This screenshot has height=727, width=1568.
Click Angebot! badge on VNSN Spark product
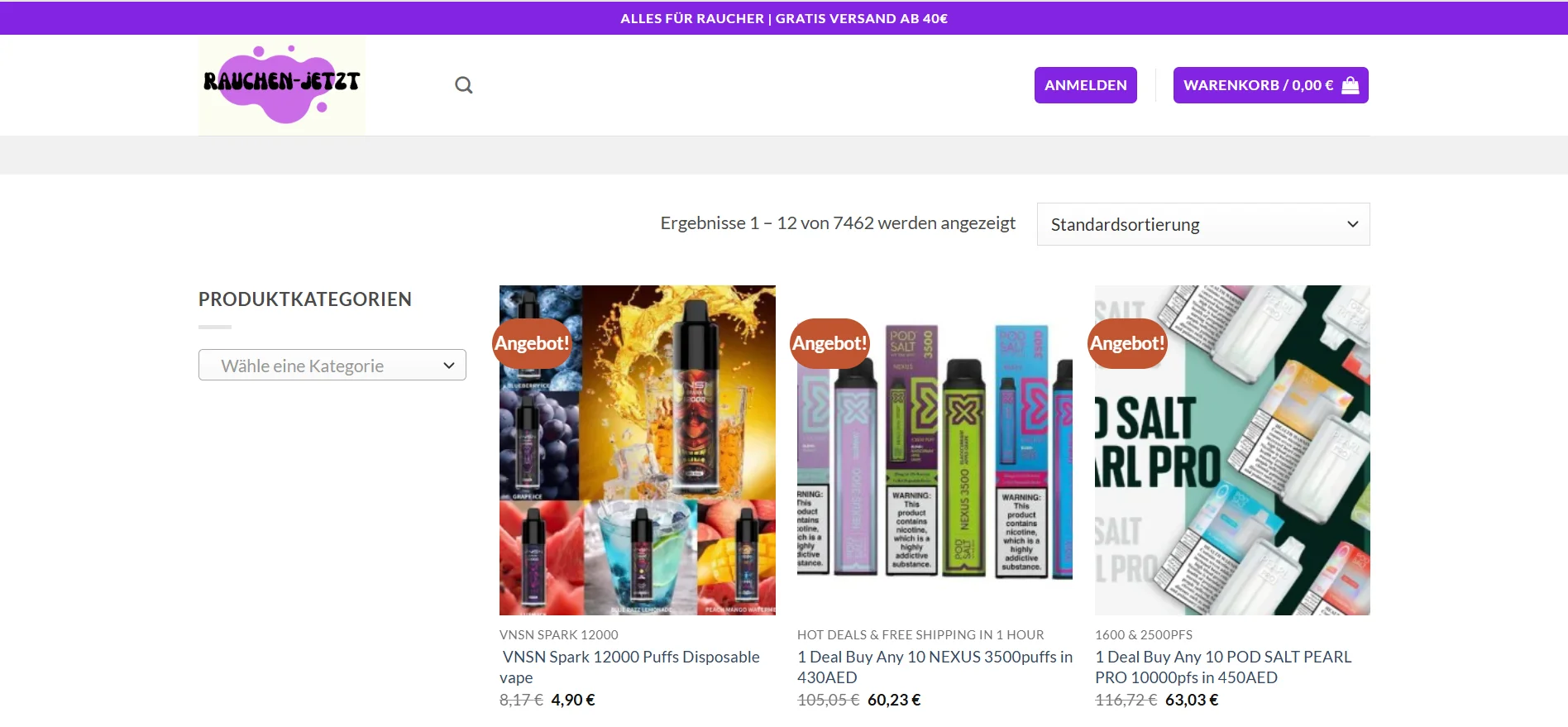point(532,343)
